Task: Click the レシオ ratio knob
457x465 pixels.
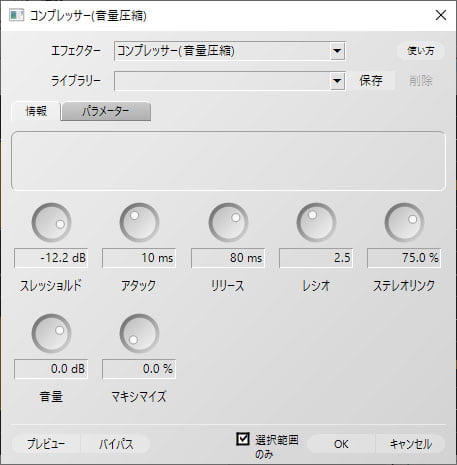Action: (x=316, y=222)
